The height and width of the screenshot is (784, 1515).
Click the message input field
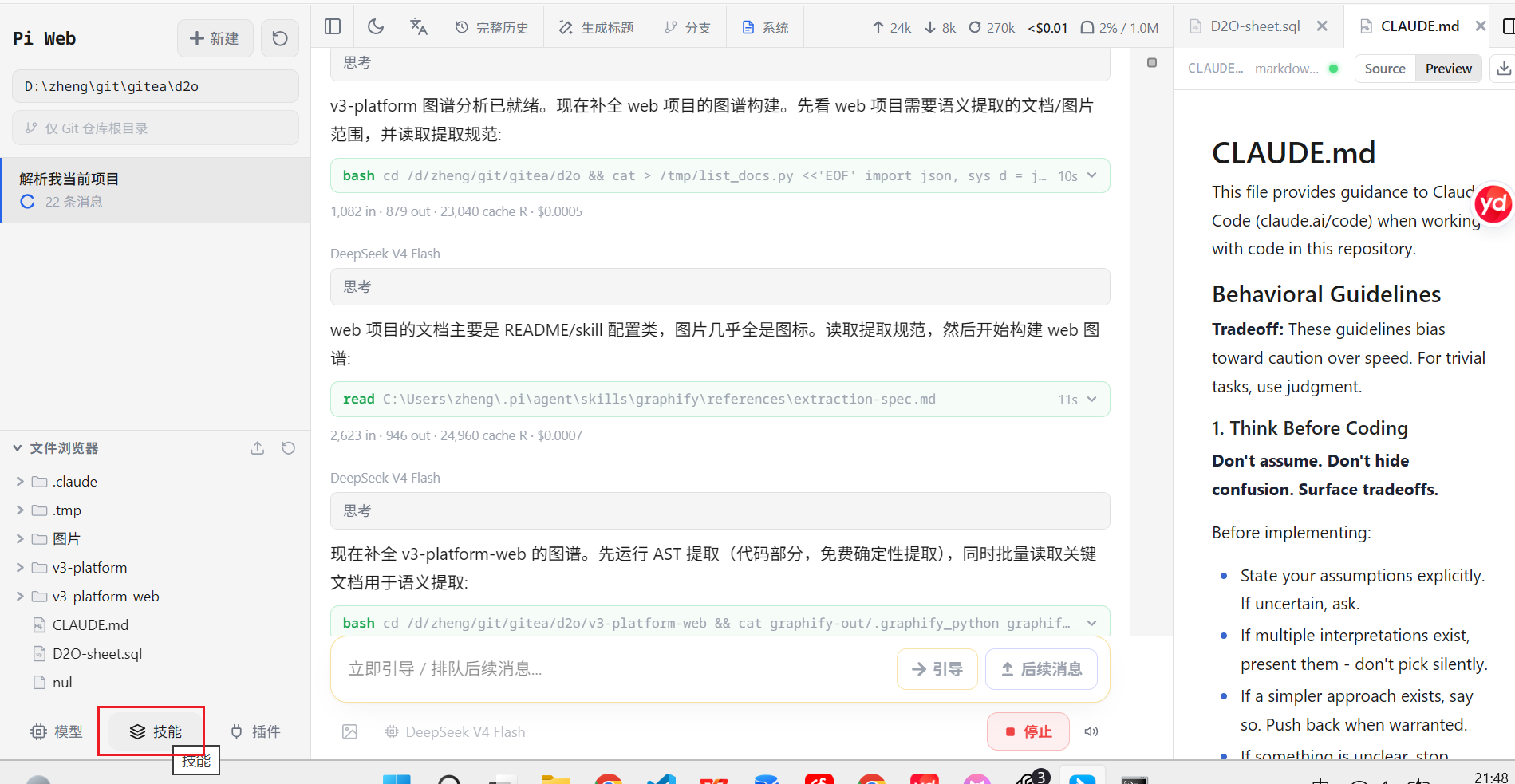[x=614, y=669]
